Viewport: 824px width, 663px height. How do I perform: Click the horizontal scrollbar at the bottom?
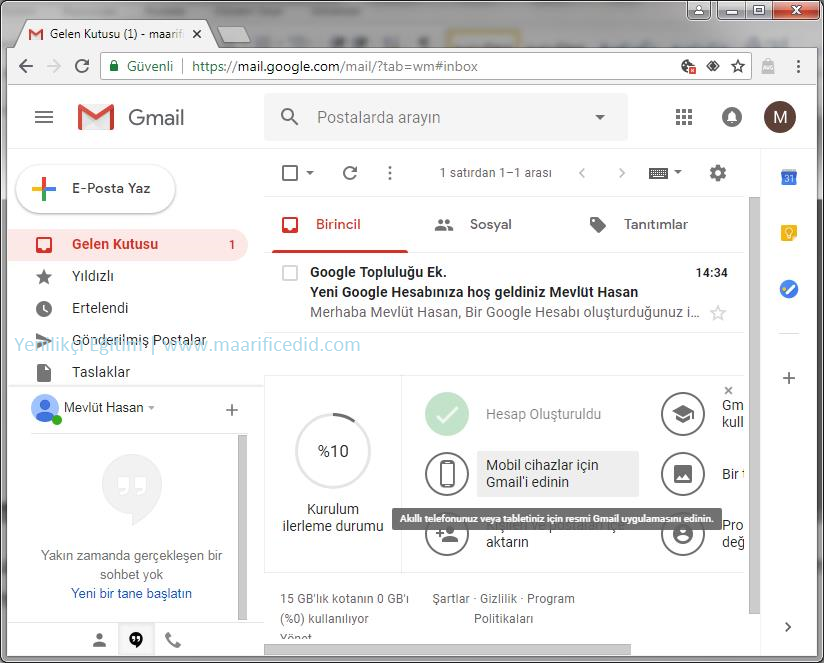(x=447, y=649)
